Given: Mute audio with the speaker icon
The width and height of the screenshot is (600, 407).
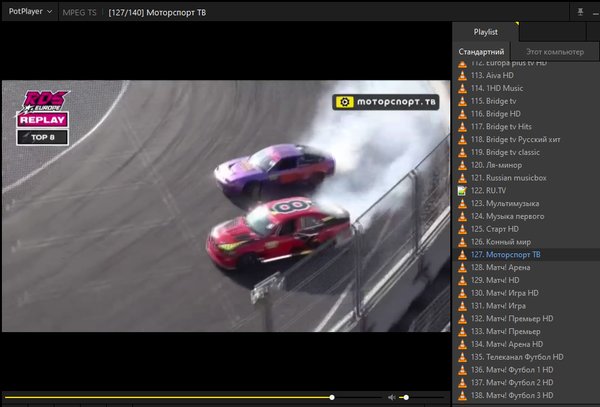Looking at the screenshot, I should [x=392, y=397].
